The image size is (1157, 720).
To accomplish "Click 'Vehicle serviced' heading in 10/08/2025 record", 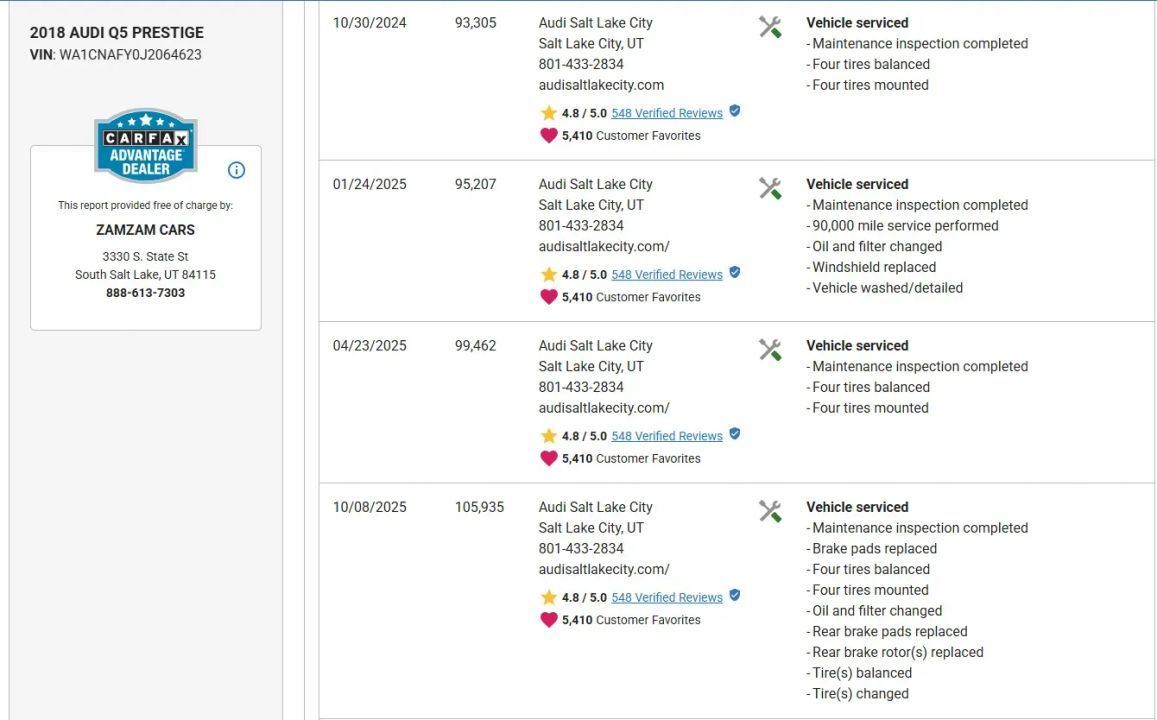I will tap(857, 508).
